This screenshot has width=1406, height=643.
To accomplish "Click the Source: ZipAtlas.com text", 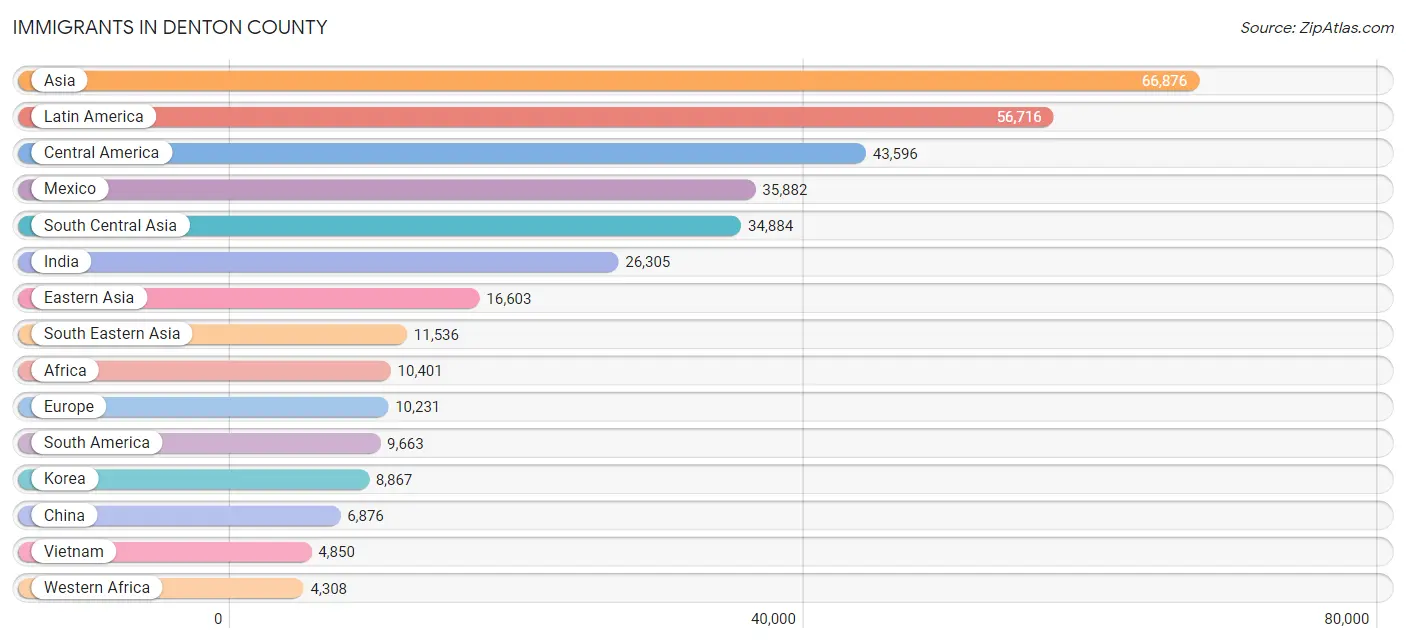I will click(x=1317, y=28).
